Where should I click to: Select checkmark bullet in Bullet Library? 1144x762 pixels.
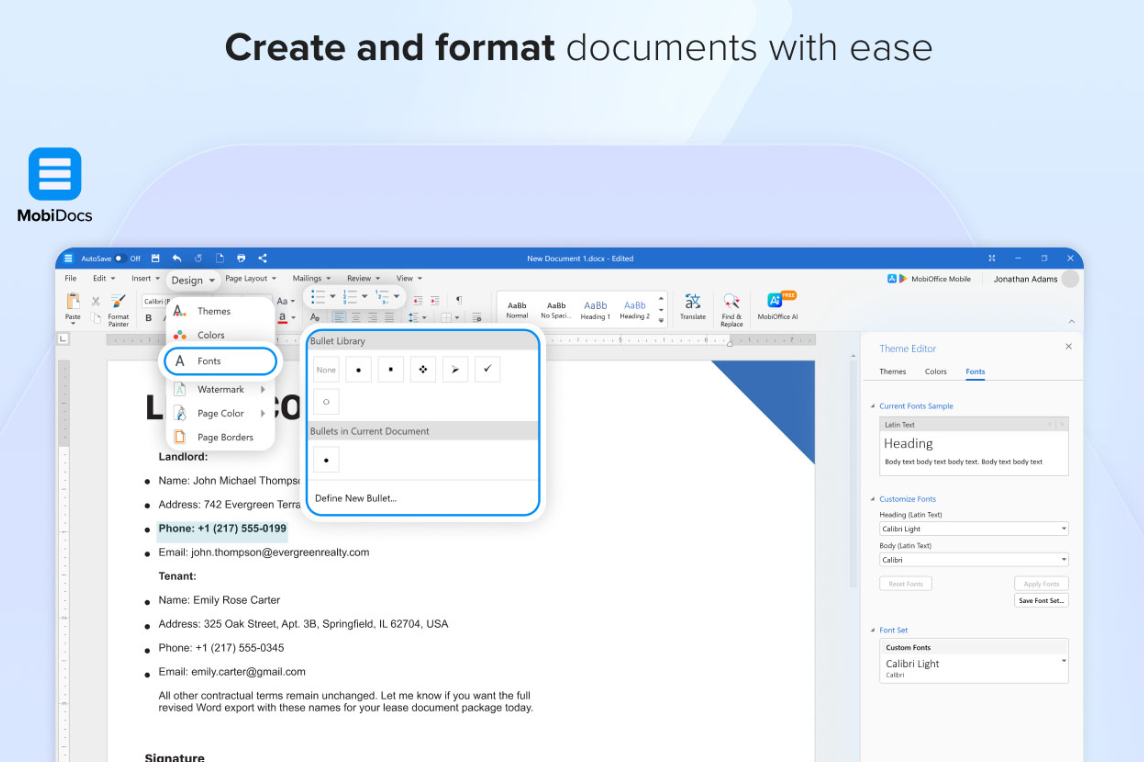[487, 369]
